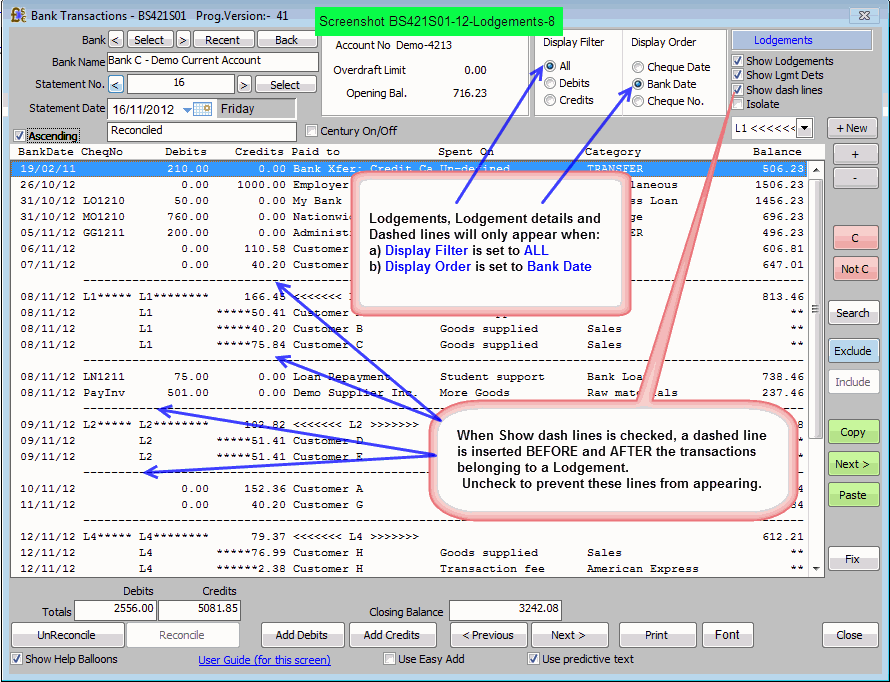
Task: Click the < Previous button
Action: click(488, 635)
